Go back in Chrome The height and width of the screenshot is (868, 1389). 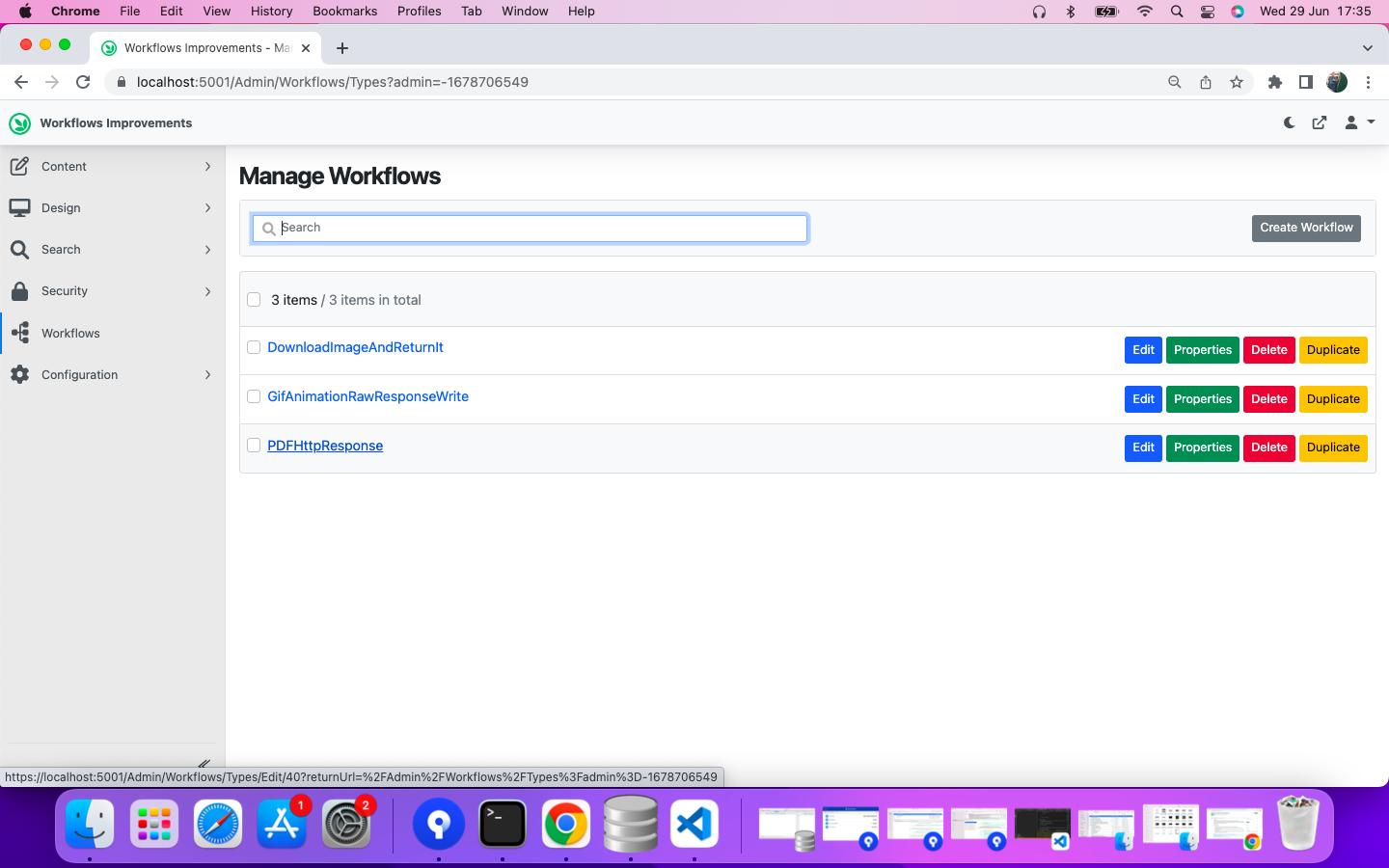[21, 82]
